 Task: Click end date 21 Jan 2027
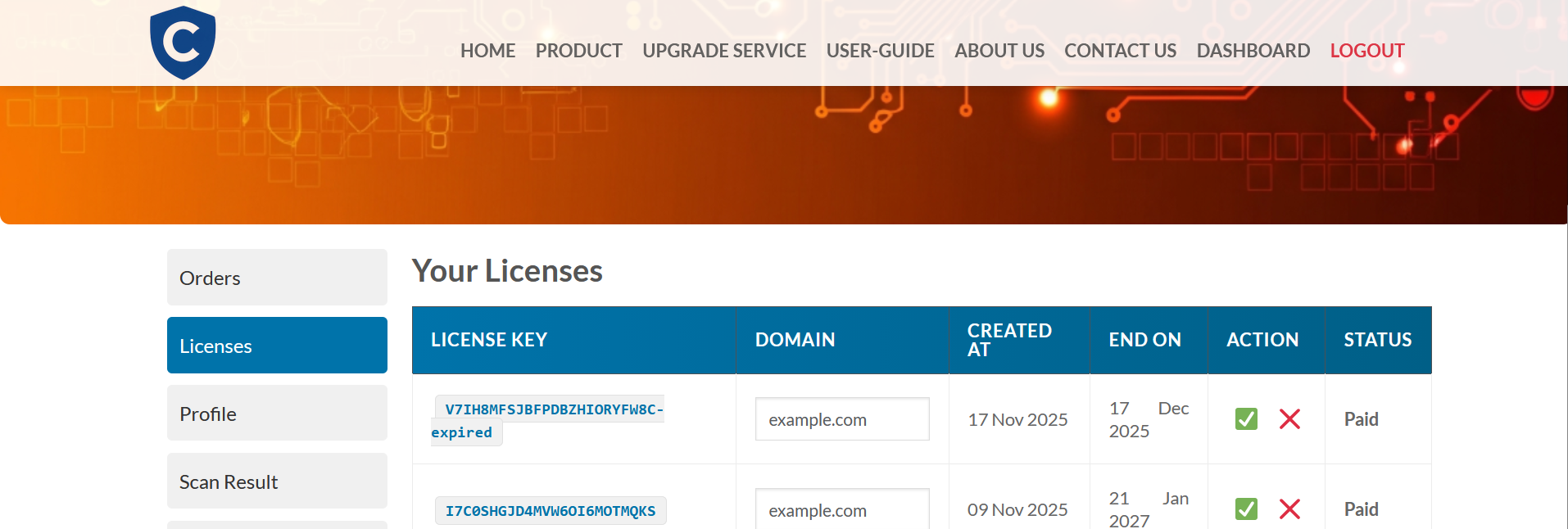(x=1149, y=509)
